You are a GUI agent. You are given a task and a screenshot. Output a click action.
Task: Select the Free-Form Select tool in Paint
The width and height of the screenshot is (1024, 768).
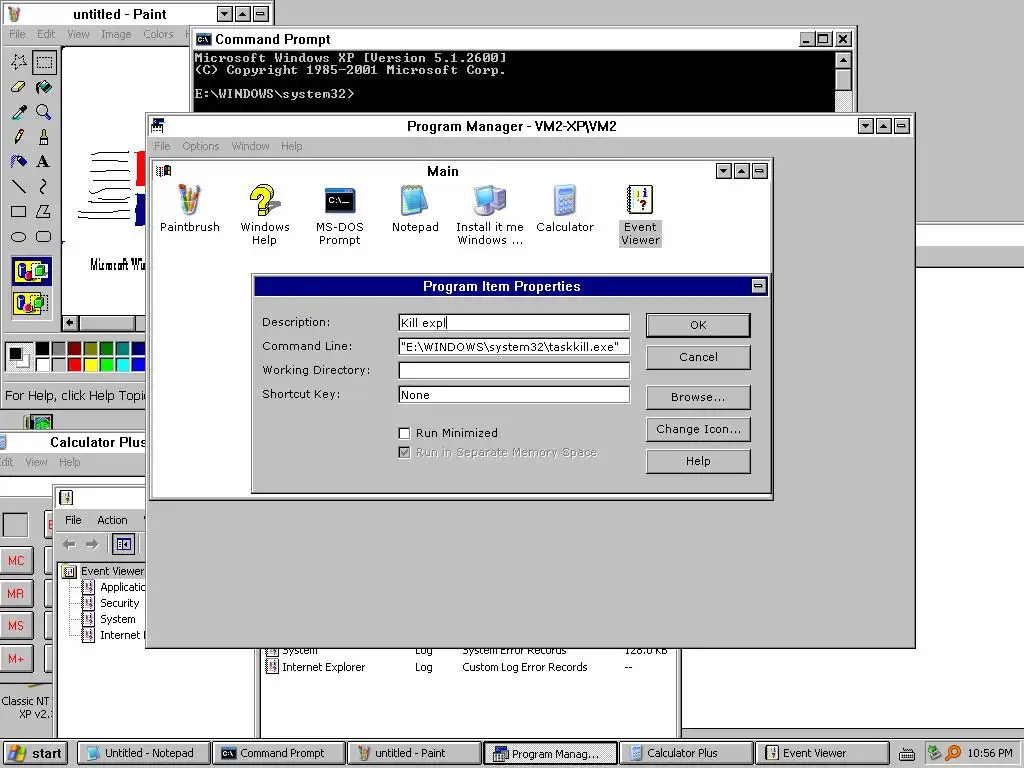coord(19,62)
